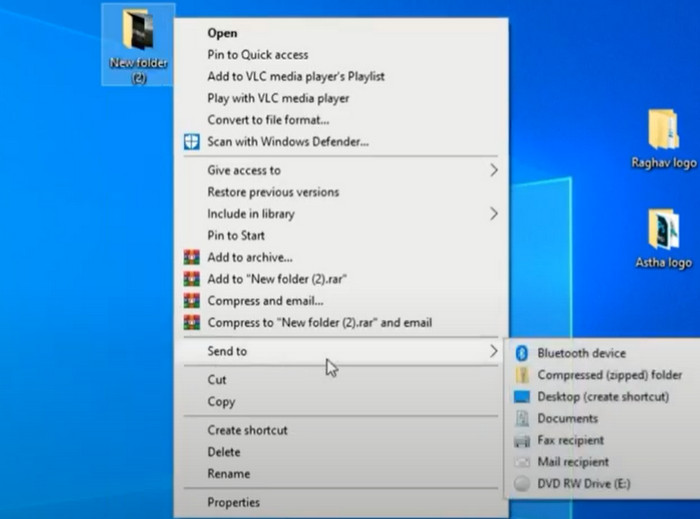The width and height of the screenshot is (700, 519).
Task: Expand the Give access to submenu arrow
Action: [x=493, y=170]
